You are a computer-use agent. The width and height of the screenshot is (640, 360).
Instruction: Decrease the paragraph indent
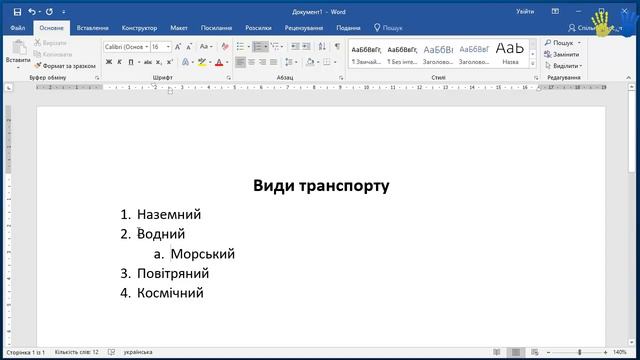[295, 47]
